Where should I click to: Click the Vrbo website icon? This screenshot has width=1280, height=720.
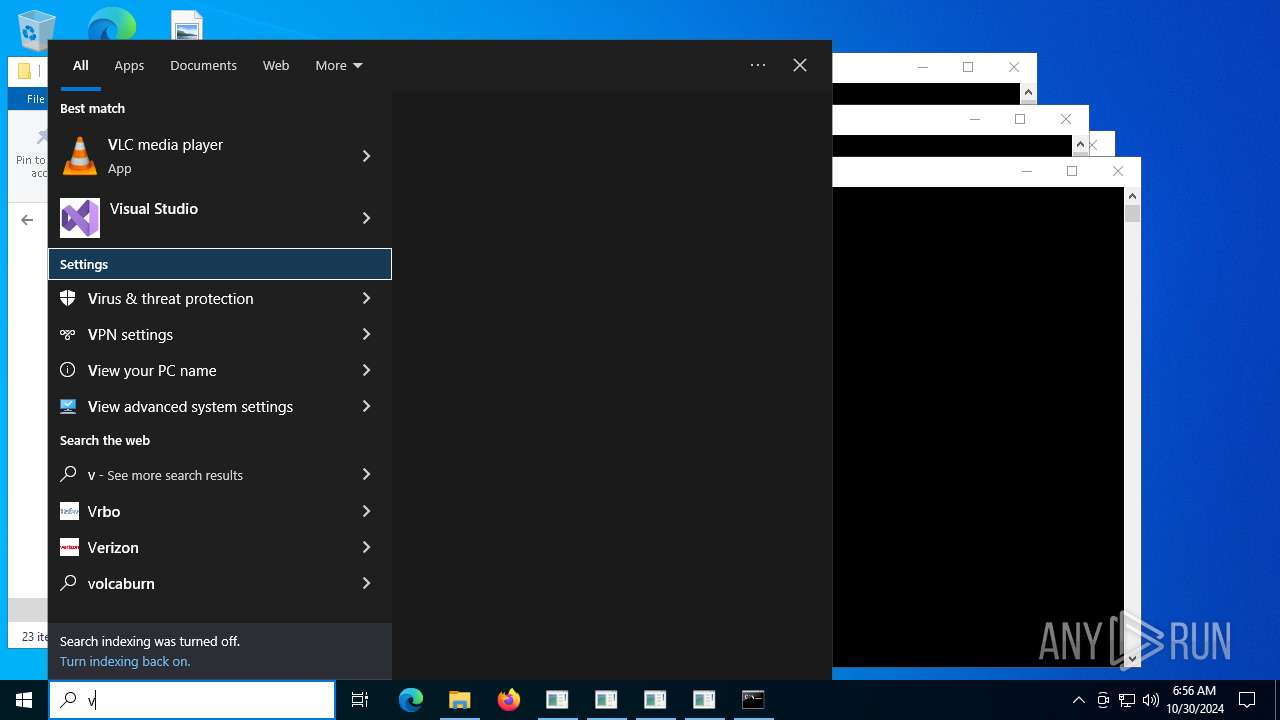coord(69,511)
